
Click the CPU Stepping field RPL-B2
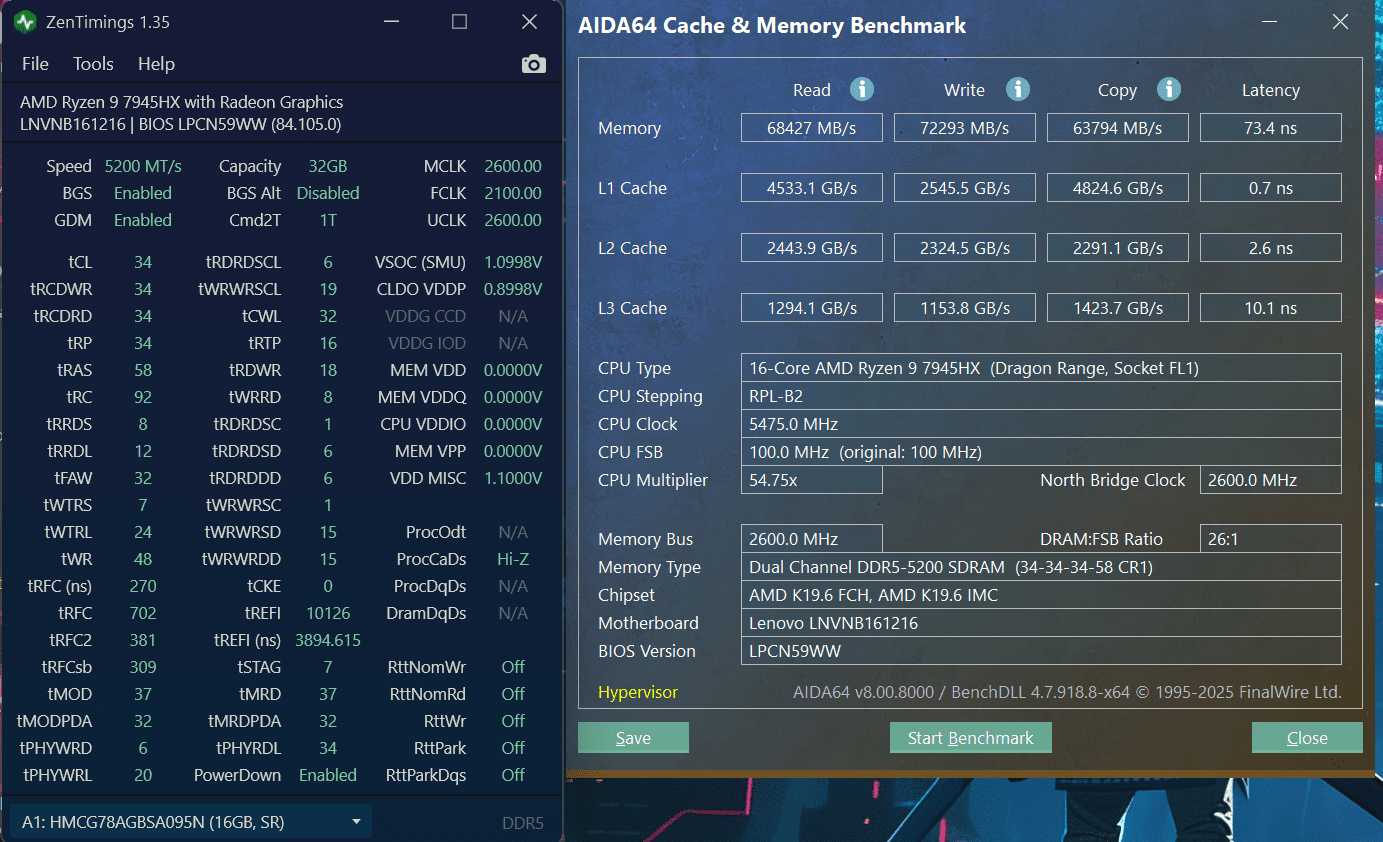coord(1041,396)
